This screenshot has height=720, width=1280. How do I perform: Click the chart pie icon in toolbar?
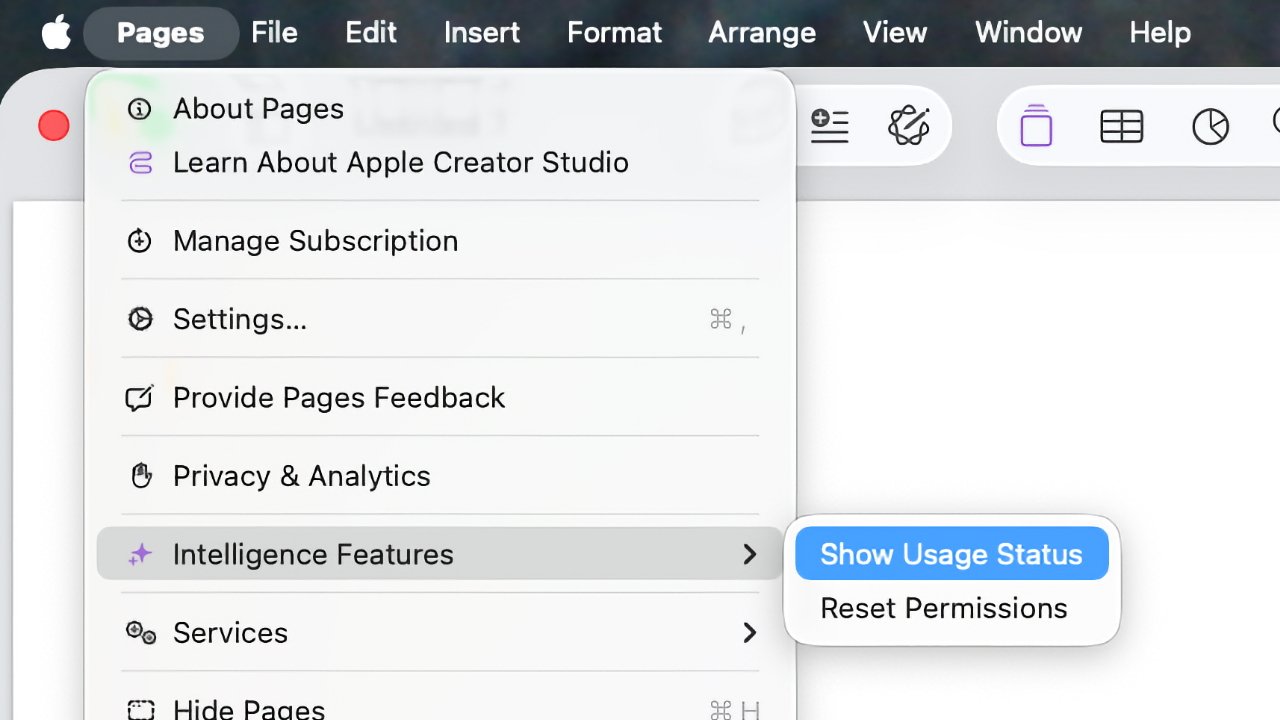[x=1210, y=127]
